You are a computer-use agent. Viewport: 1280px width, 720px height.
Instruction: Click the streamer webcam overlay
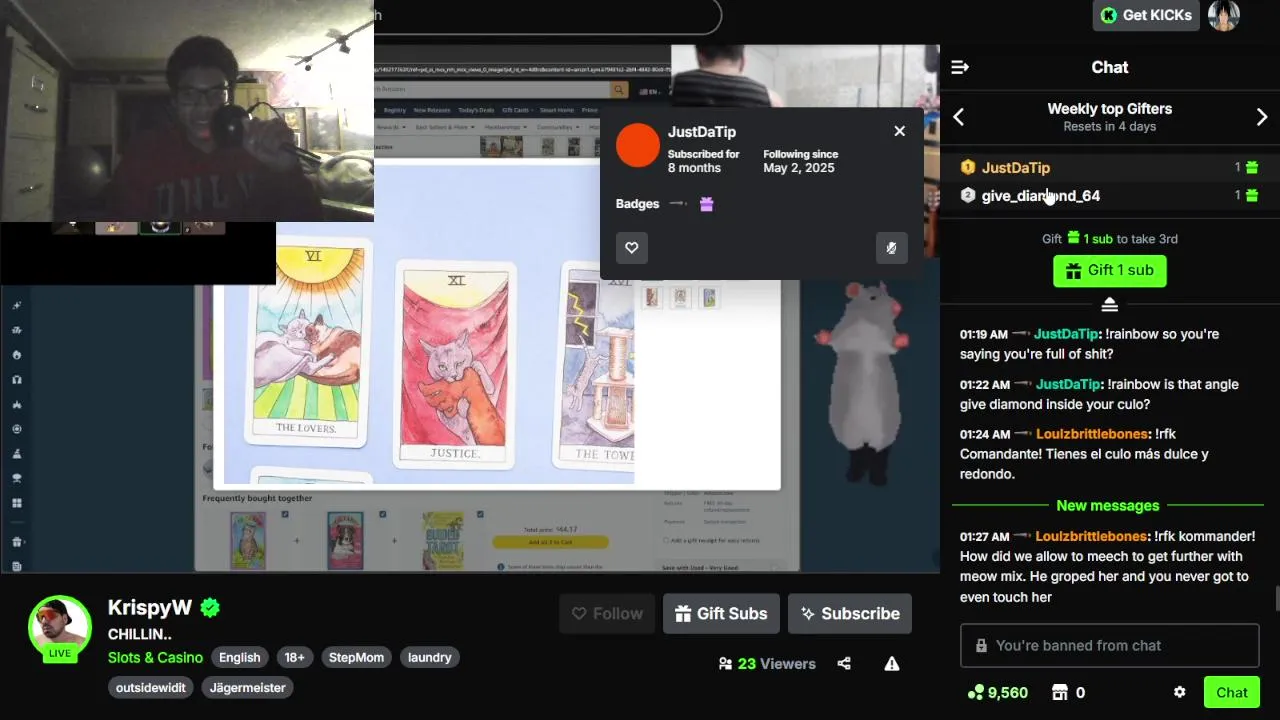187,110
